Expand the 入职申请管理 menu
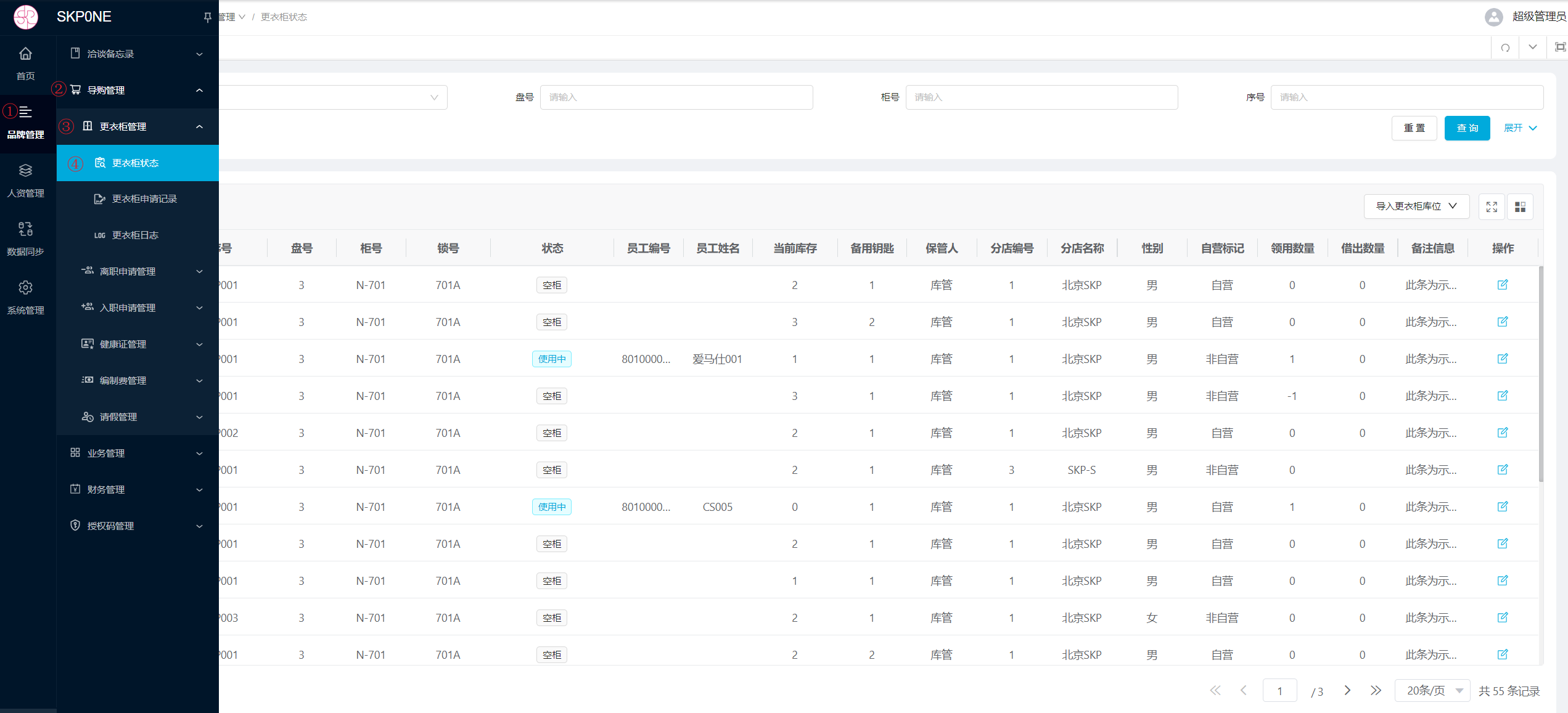The height and width of the screenshot is (713, 1568). pos(137,308)
